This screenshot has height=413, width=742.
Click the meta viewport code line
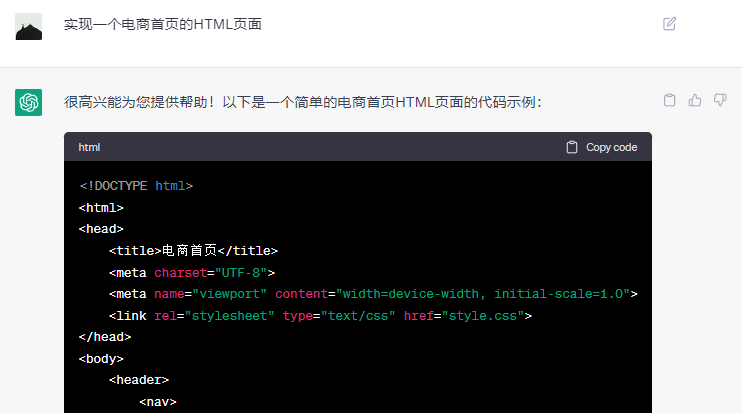tap(373, 294)
